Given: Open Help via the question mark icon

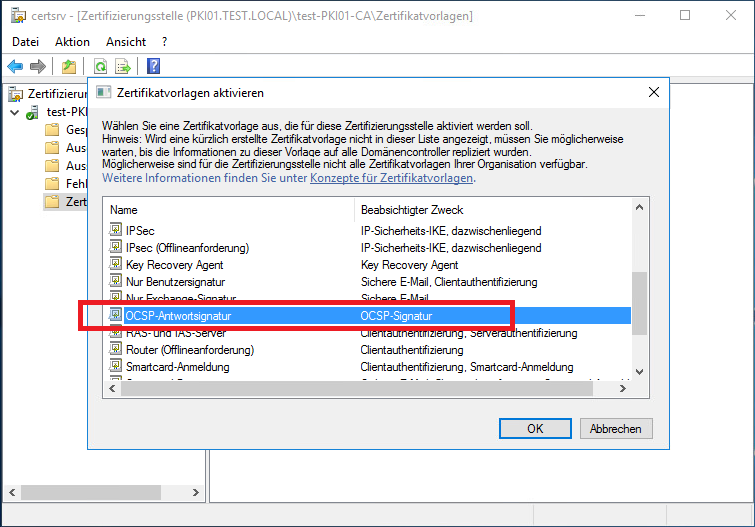Looking at the screenshot, I should 153,66.
